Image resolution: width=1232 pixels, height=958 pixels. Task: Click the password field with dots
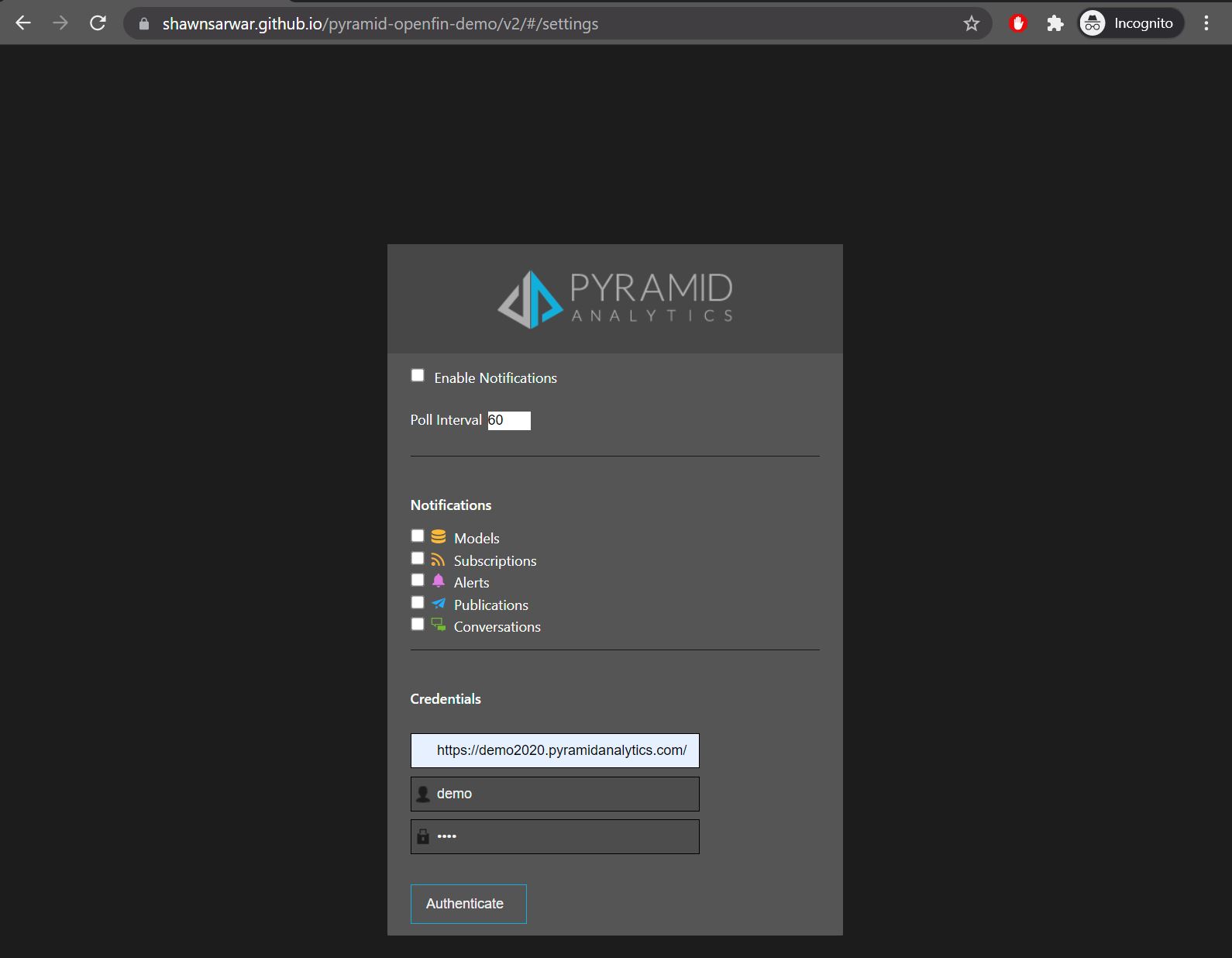(555, 836)
